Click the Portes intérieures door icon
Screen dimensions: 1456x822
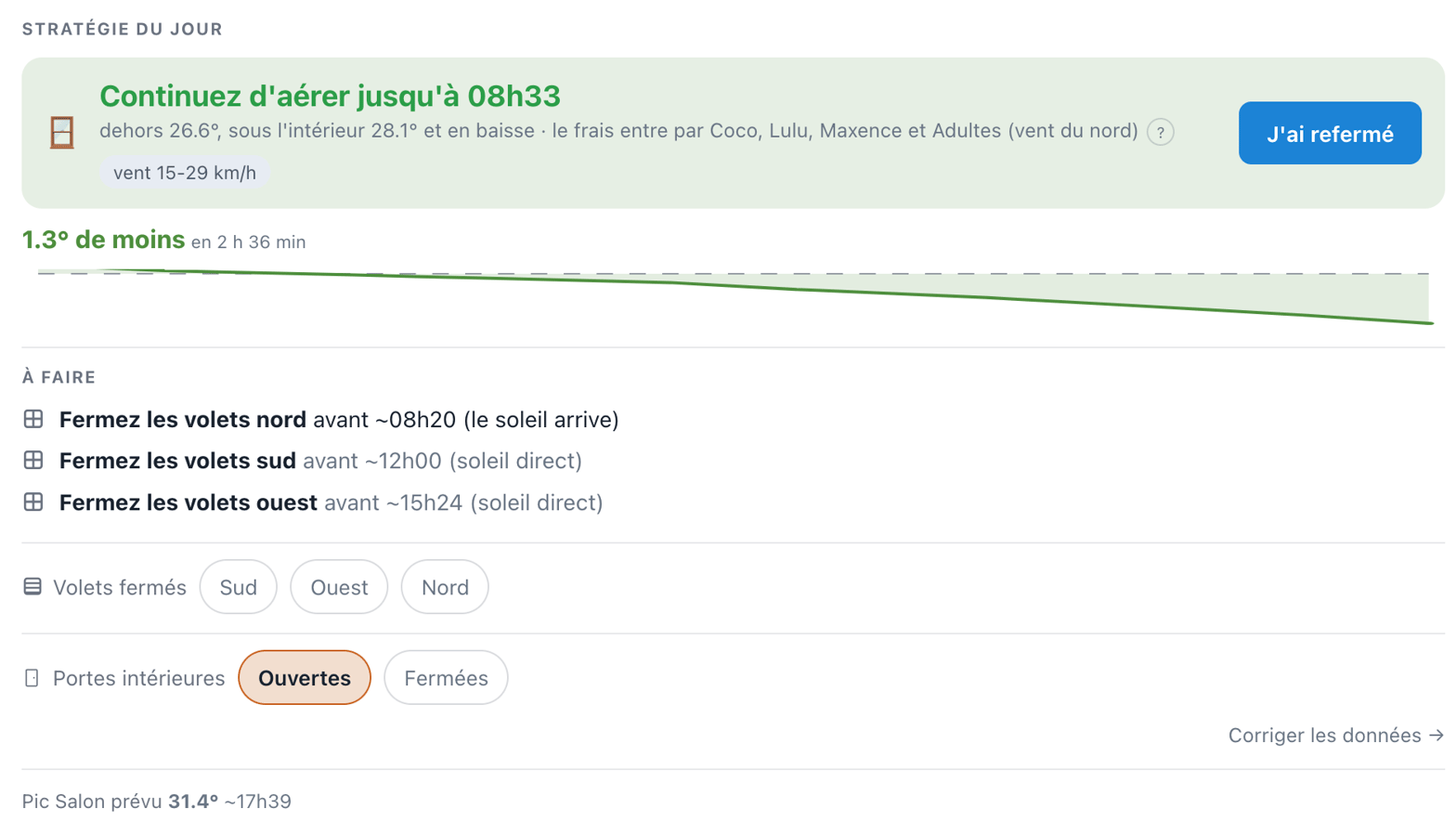coord(32,678)
